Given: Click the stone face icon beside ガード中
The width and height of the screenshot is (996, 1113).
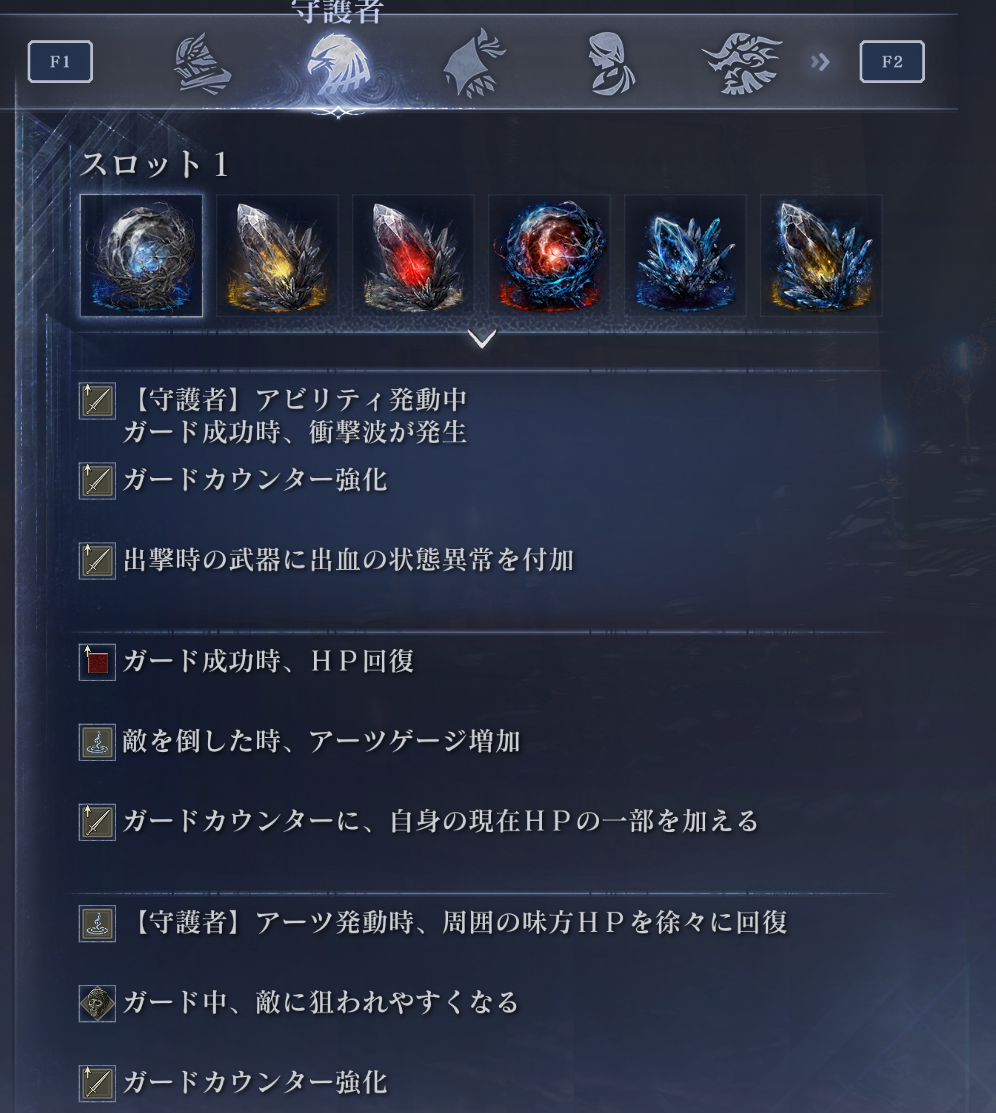Looking at the screenshot, I should [x=97, y=1004].
